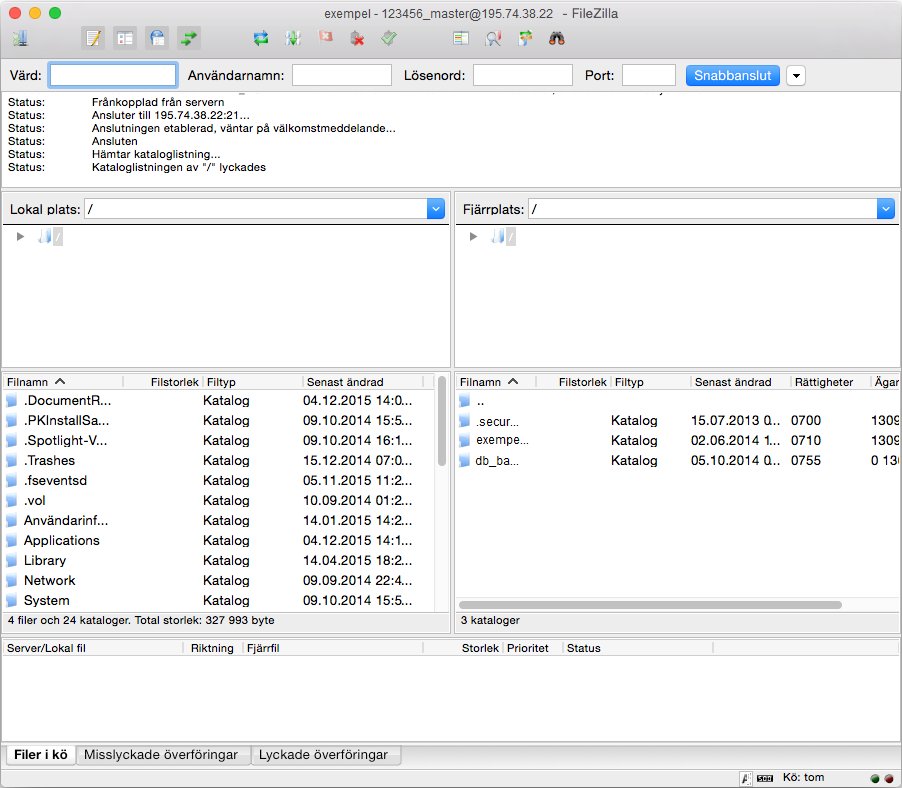Select the .PKInstallSa... folder row

tap(220, 420)
